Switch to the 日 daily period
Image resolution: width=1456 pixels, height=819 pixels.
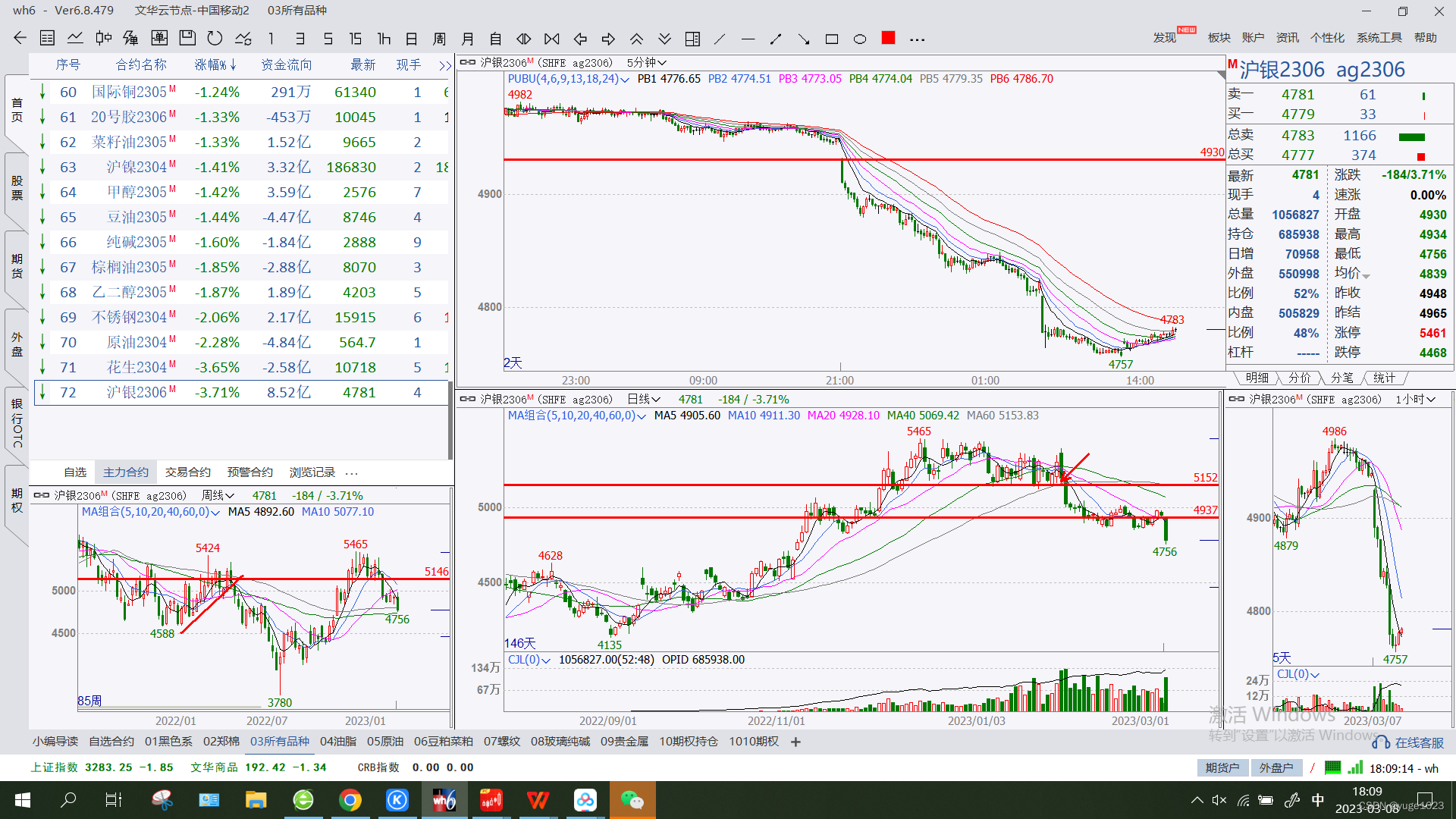pos(412,39)
